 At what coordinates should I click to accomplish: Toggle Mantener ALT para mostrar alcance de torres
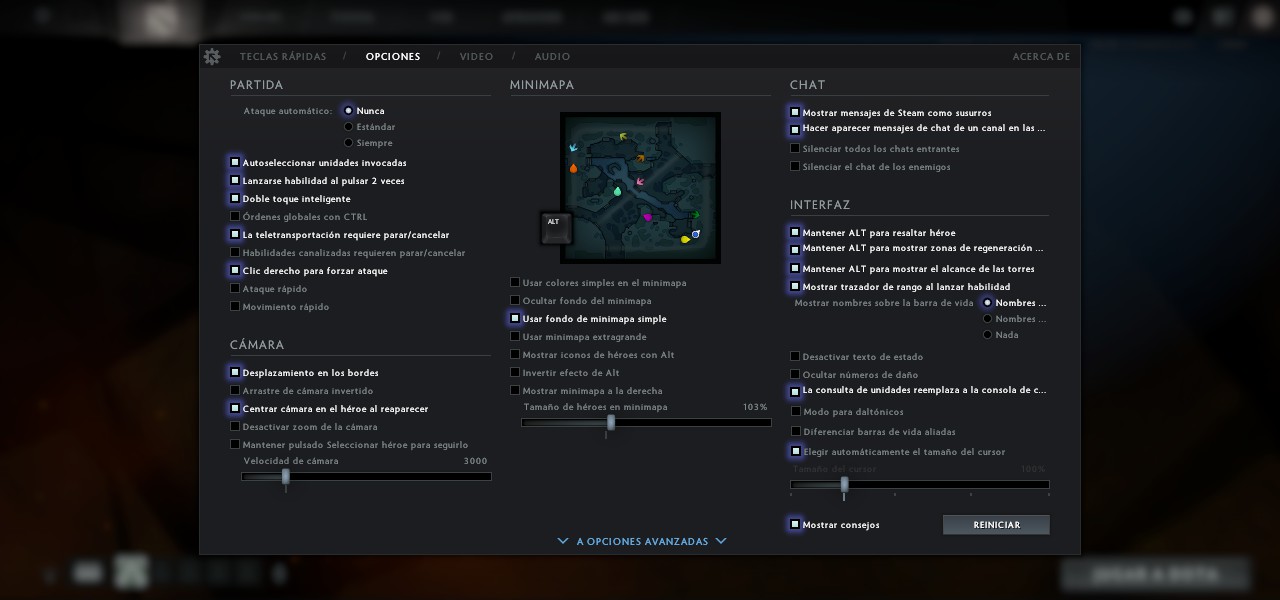(x=795, y=268)
